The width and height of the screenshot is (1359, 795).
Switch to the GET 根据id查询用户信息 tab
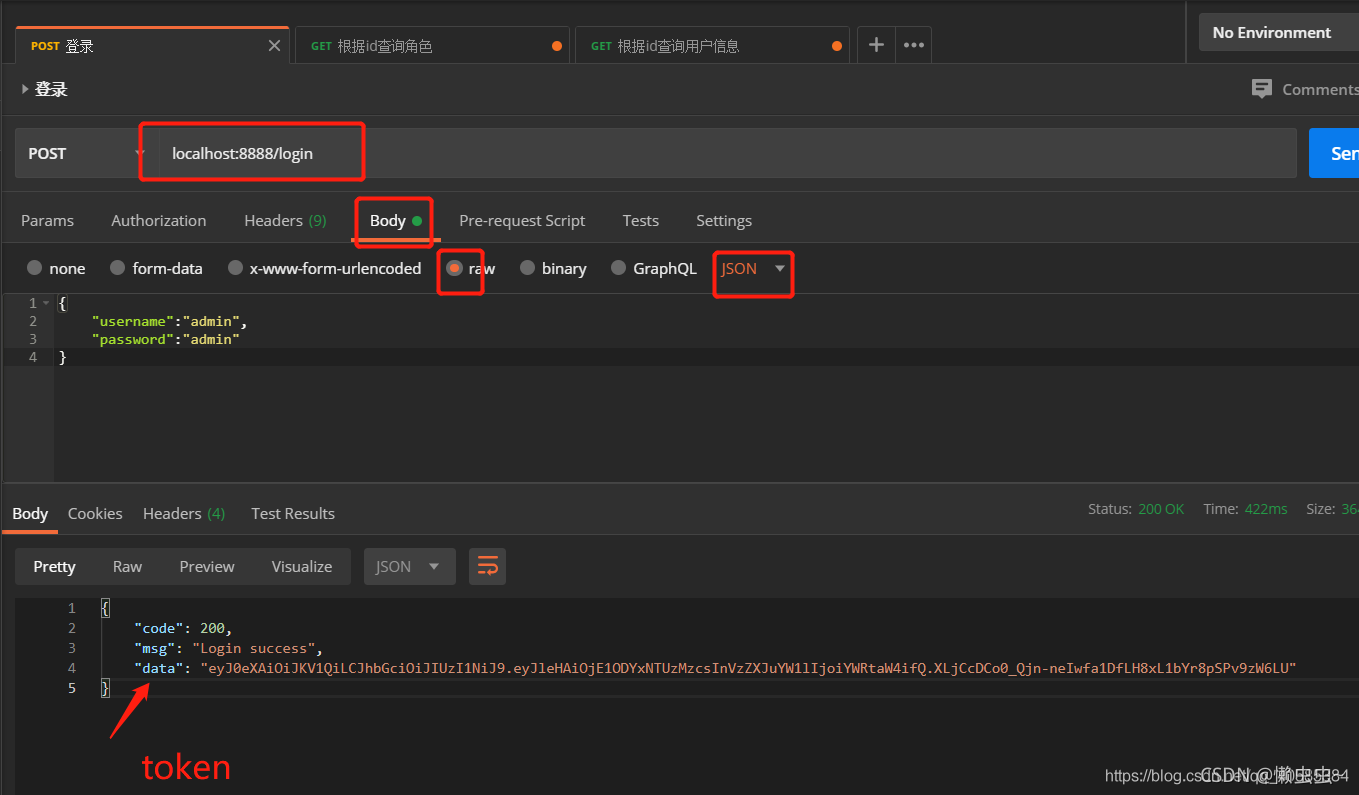(x=712, y=46)
